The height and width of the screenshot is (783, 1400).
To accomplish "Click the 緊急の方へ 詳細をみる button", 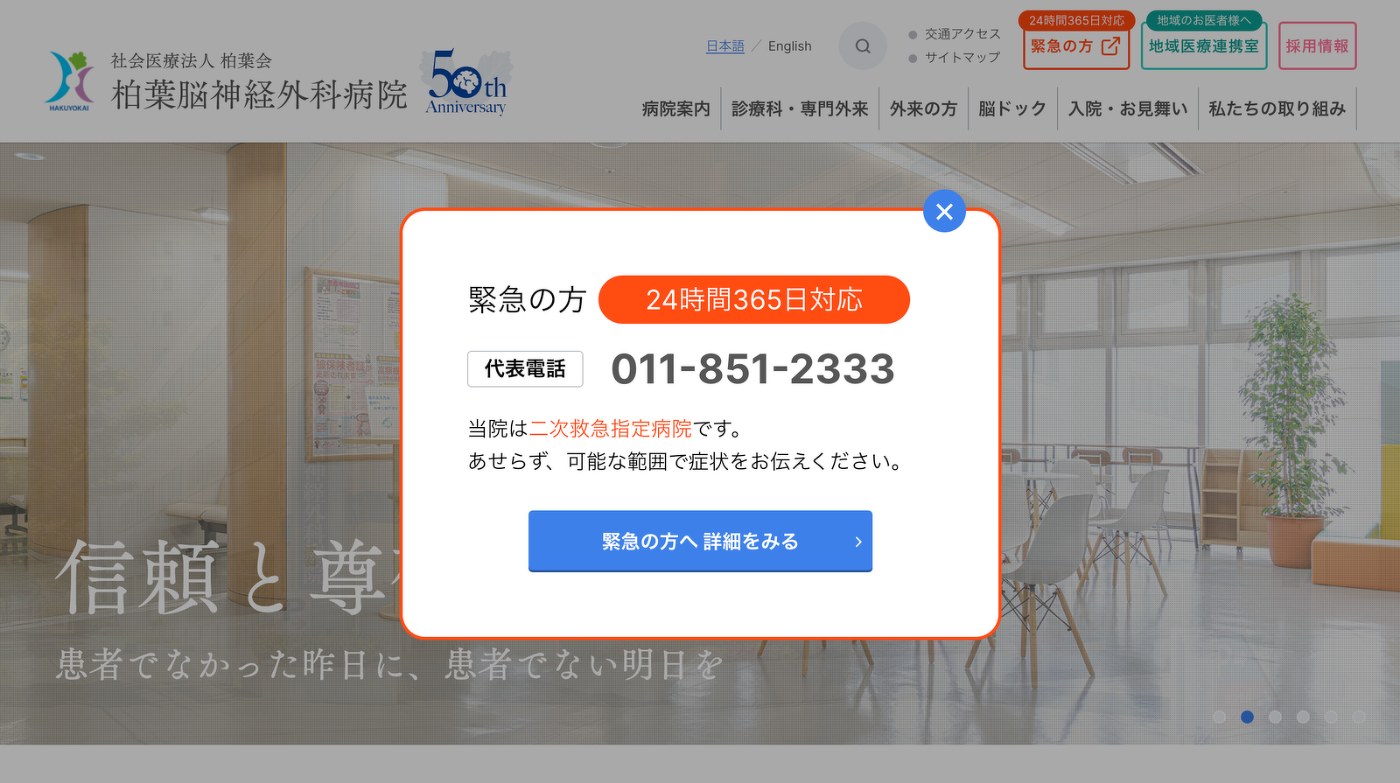I will (x=700, y=541).
